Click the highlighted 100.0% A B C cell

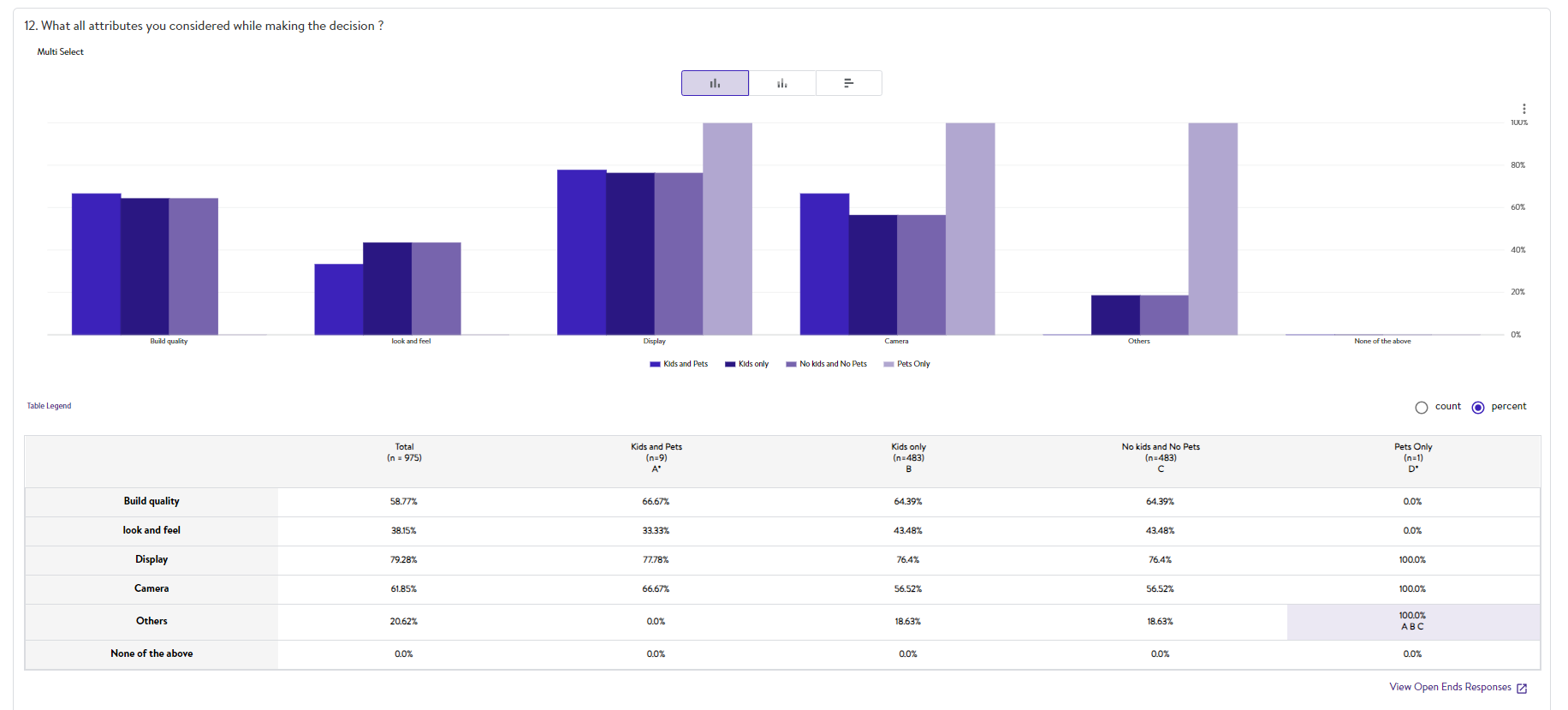click(1413, 622)
